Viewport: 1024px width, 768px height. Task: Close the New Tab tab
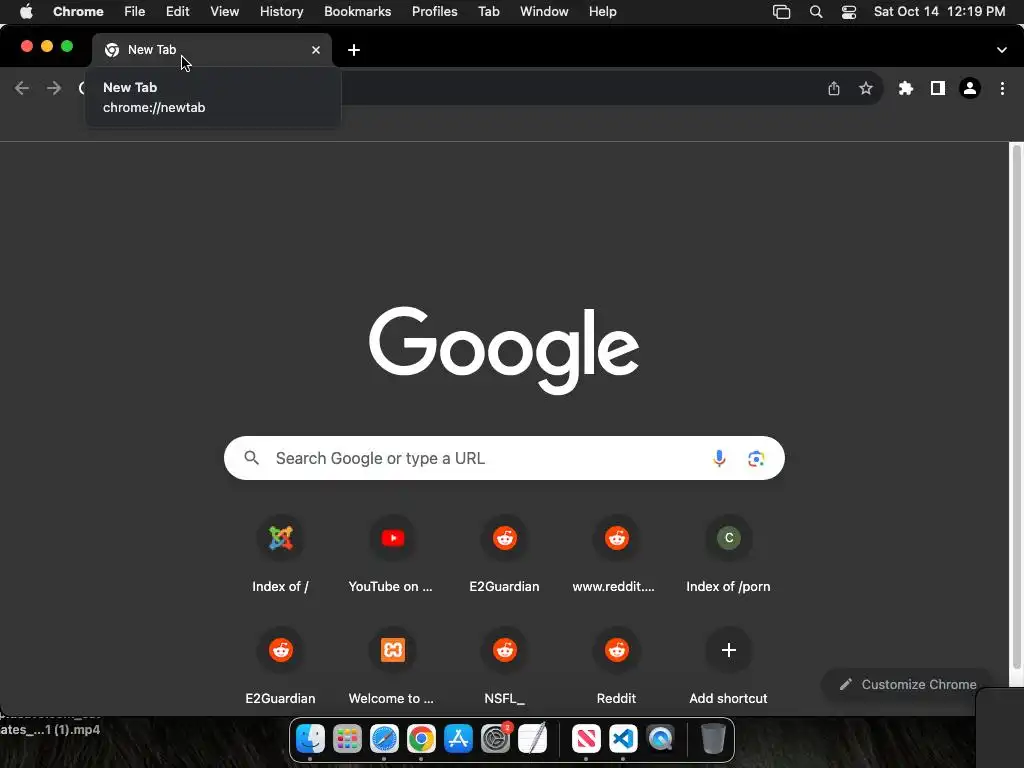pos(316,50)
